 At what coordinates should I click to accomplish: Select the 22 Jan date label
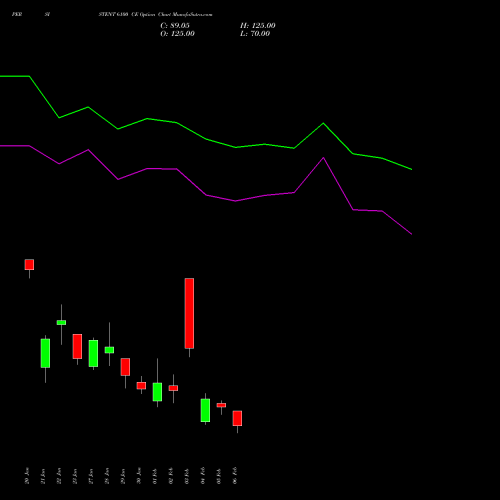59,476
